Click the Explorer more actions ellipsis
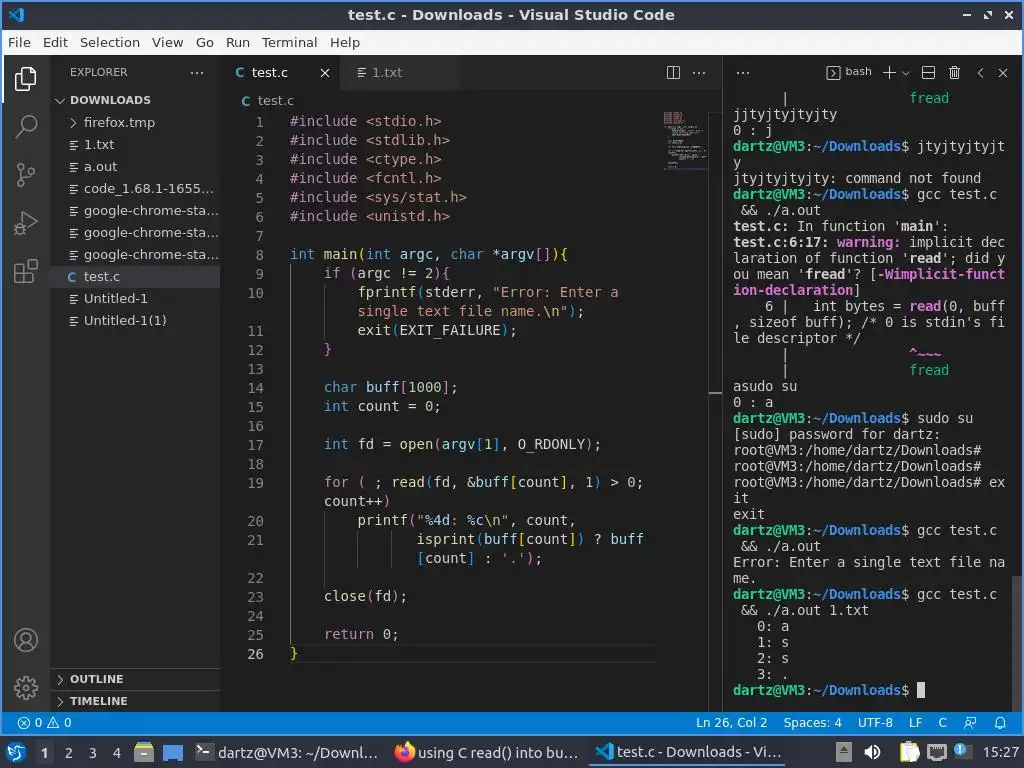Image resolution: width=1024 pixels, height=768 pixels. coord(197,72)
